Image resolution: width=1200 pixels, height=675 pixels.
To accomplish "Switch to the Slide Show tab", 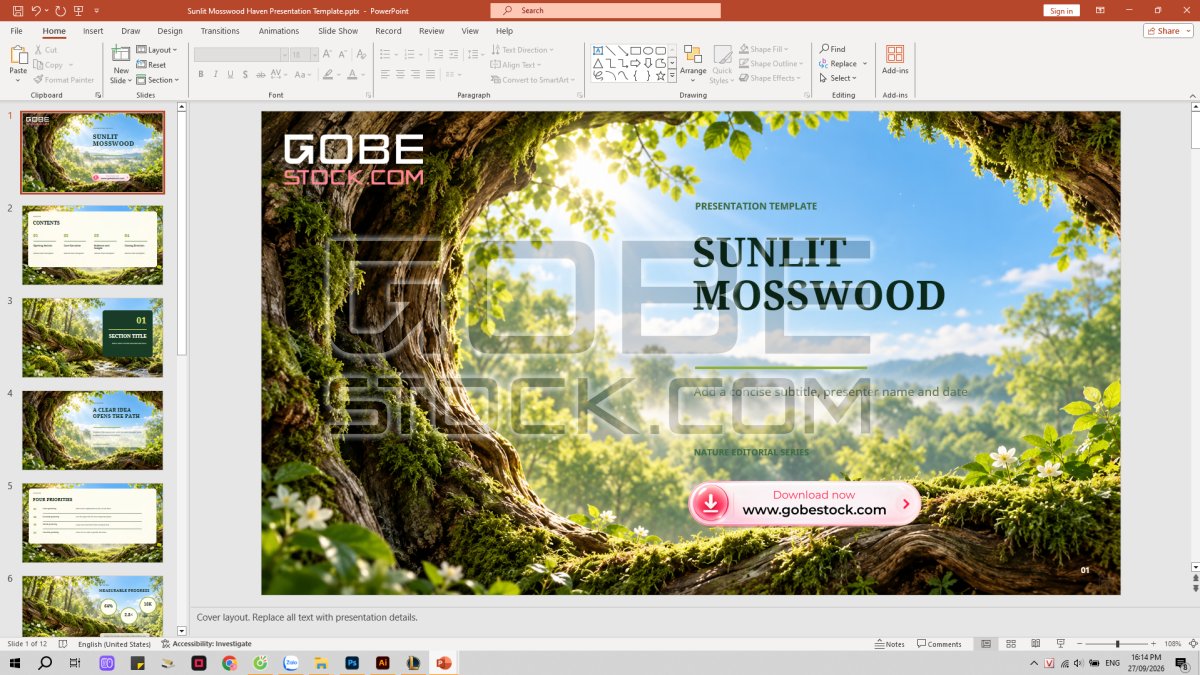I will pos(338,31).
